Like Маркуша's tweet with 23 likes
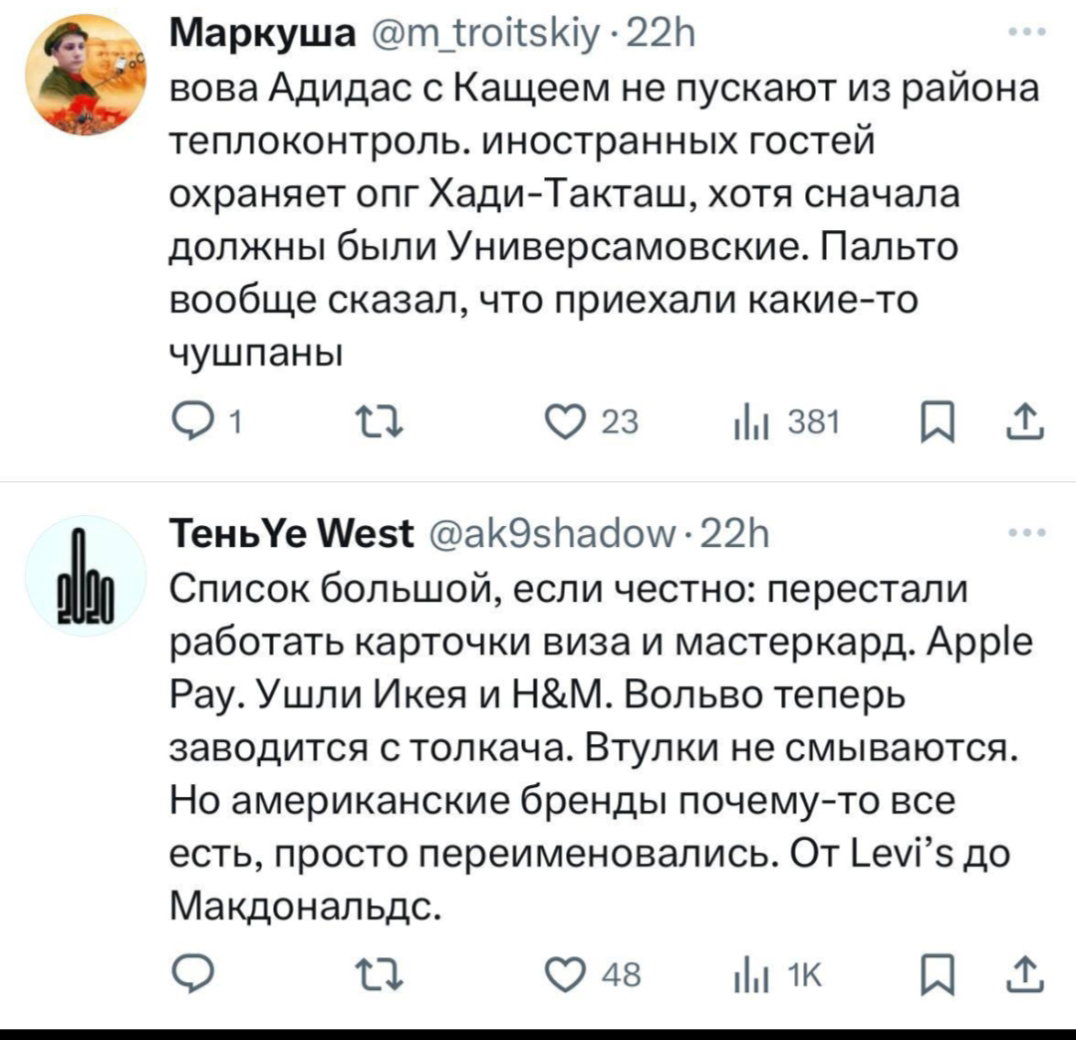 coord(591,422)
